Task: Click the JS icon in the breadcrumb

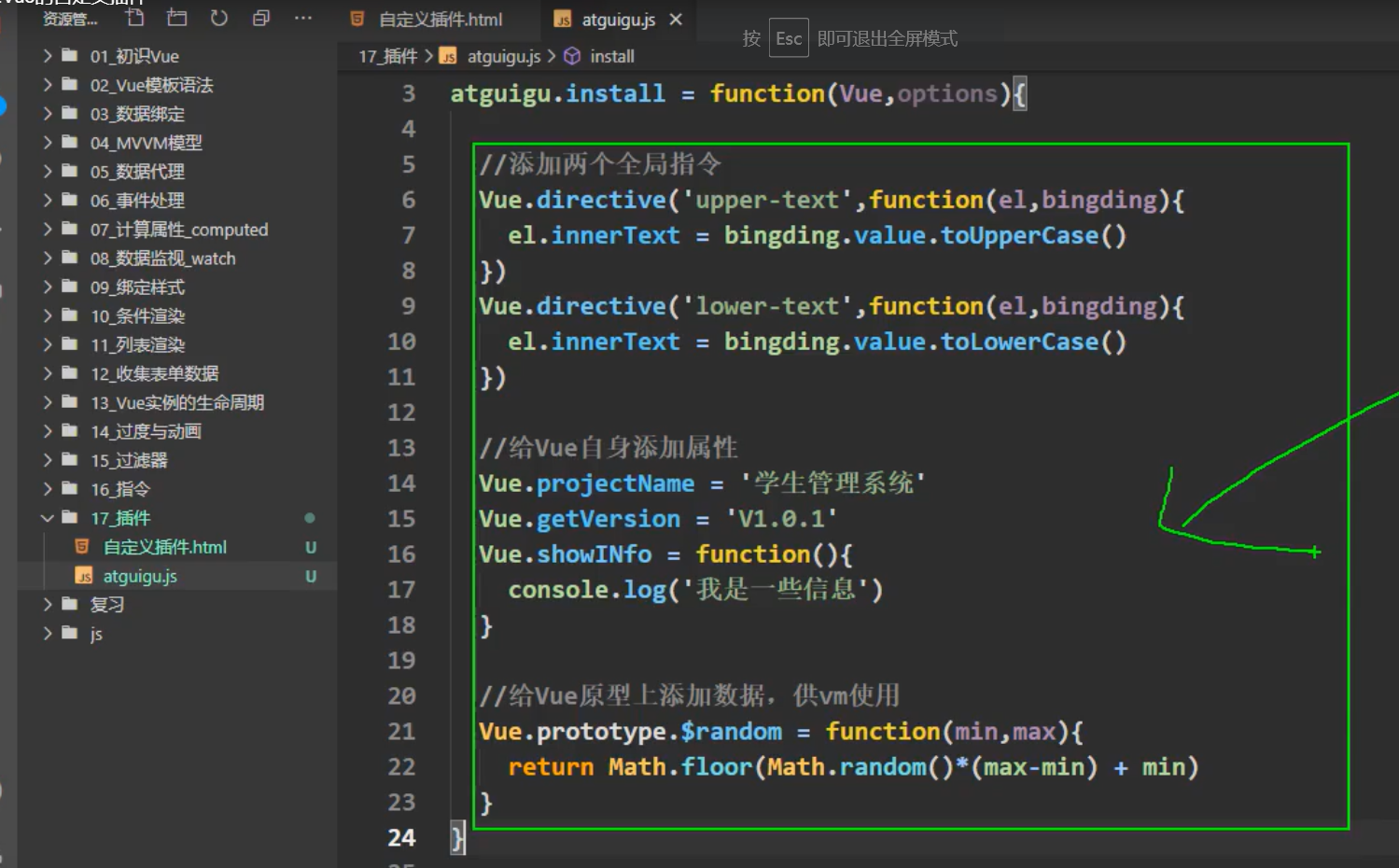Action: point(448,56)
